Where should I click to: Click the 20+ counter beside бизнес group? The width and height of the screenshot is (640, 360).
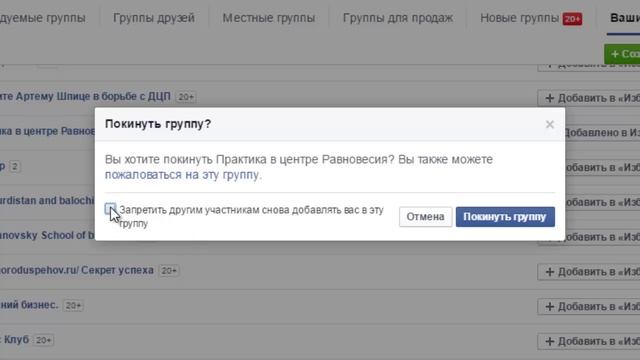[73, 305]
